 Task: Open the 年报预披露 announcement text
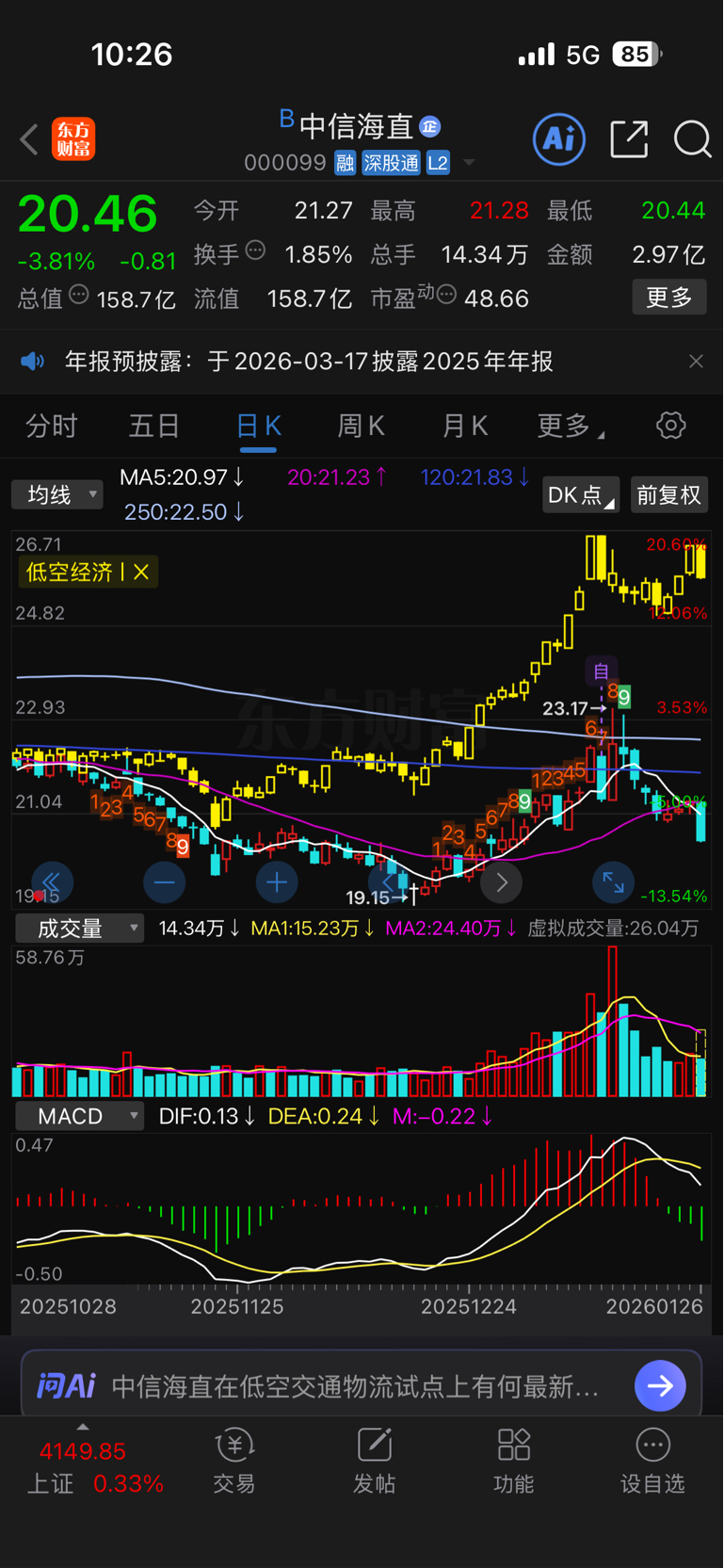coord(309,362)
